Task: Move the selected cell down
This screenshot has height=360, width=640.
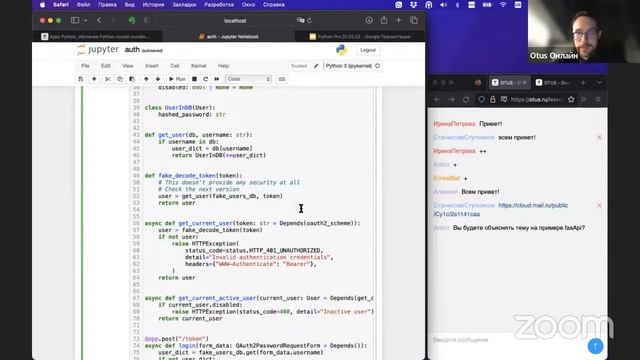Action: coord(158,79)
